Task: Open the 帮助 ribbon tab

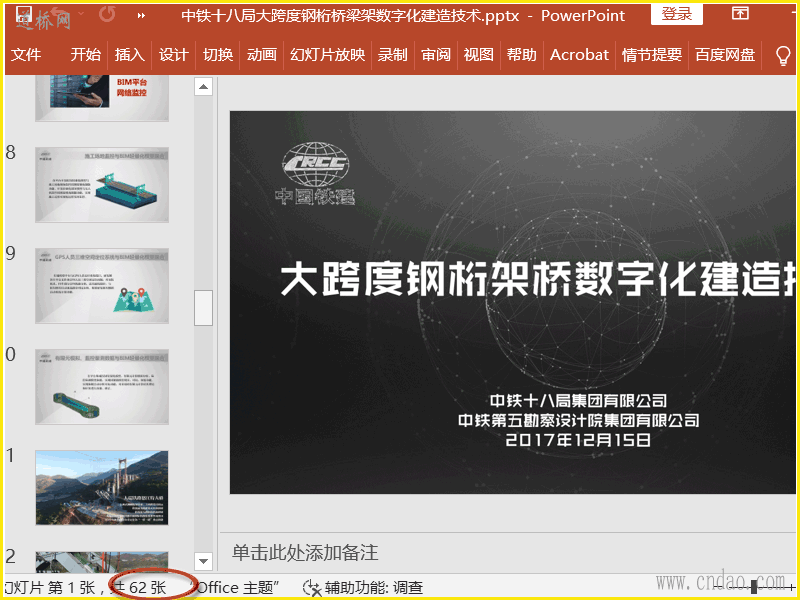Action: coord(521,55)
